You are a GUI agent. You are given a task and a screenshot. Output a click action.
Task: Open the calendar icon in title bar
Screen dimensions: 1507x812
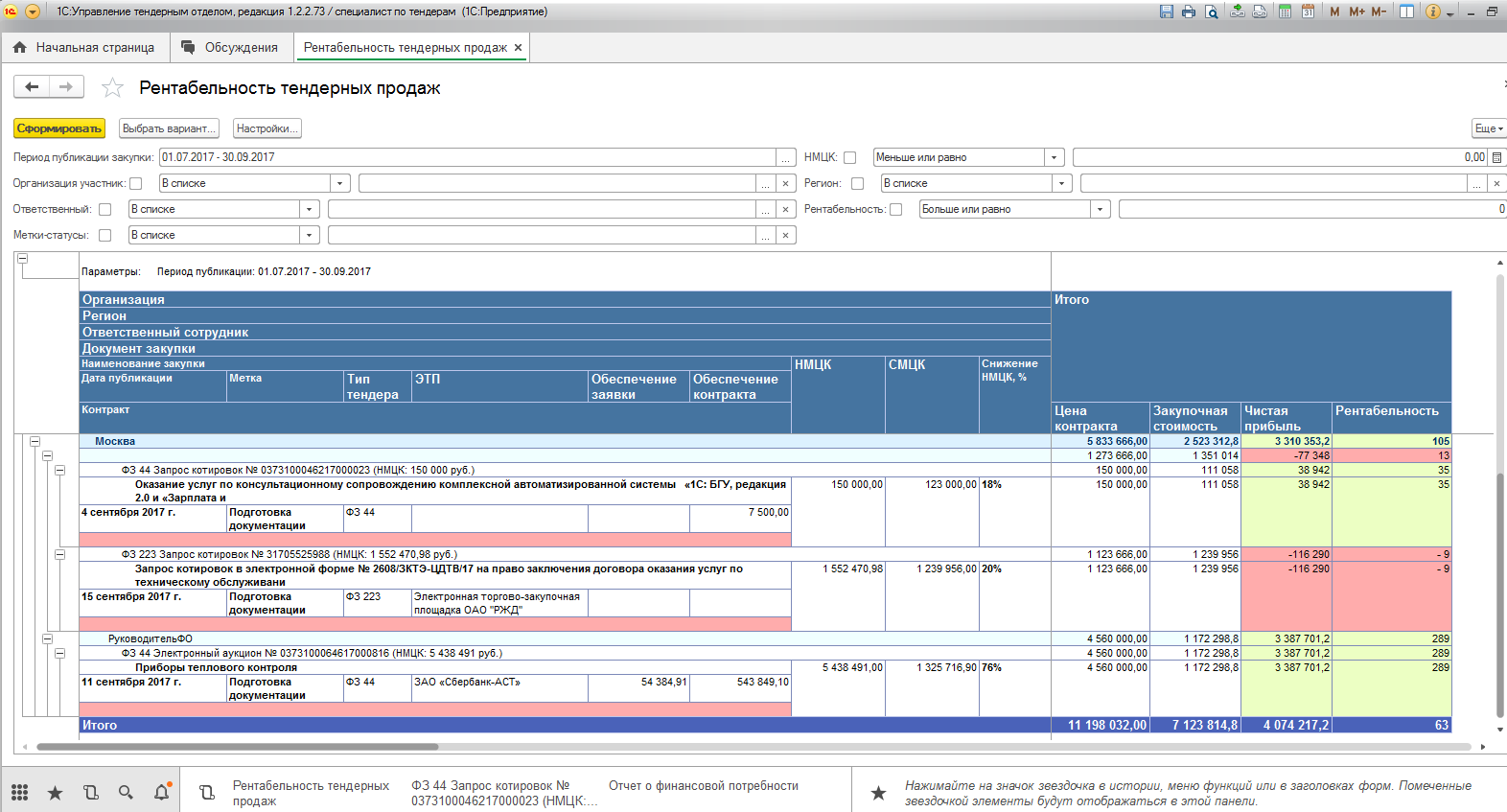[1308, 12]
